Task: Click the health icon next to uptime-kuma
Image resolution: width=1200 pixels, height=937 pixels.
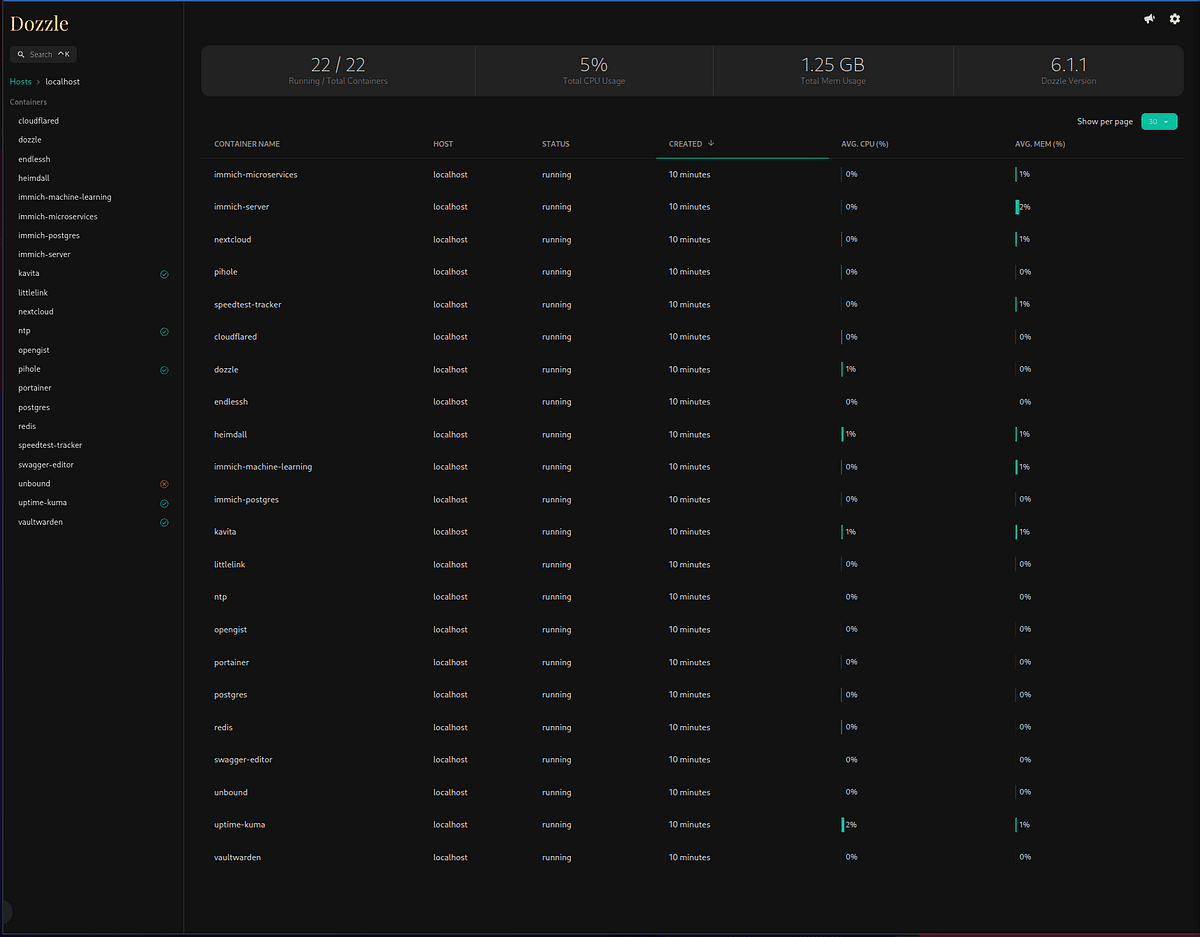Action: 164,503
